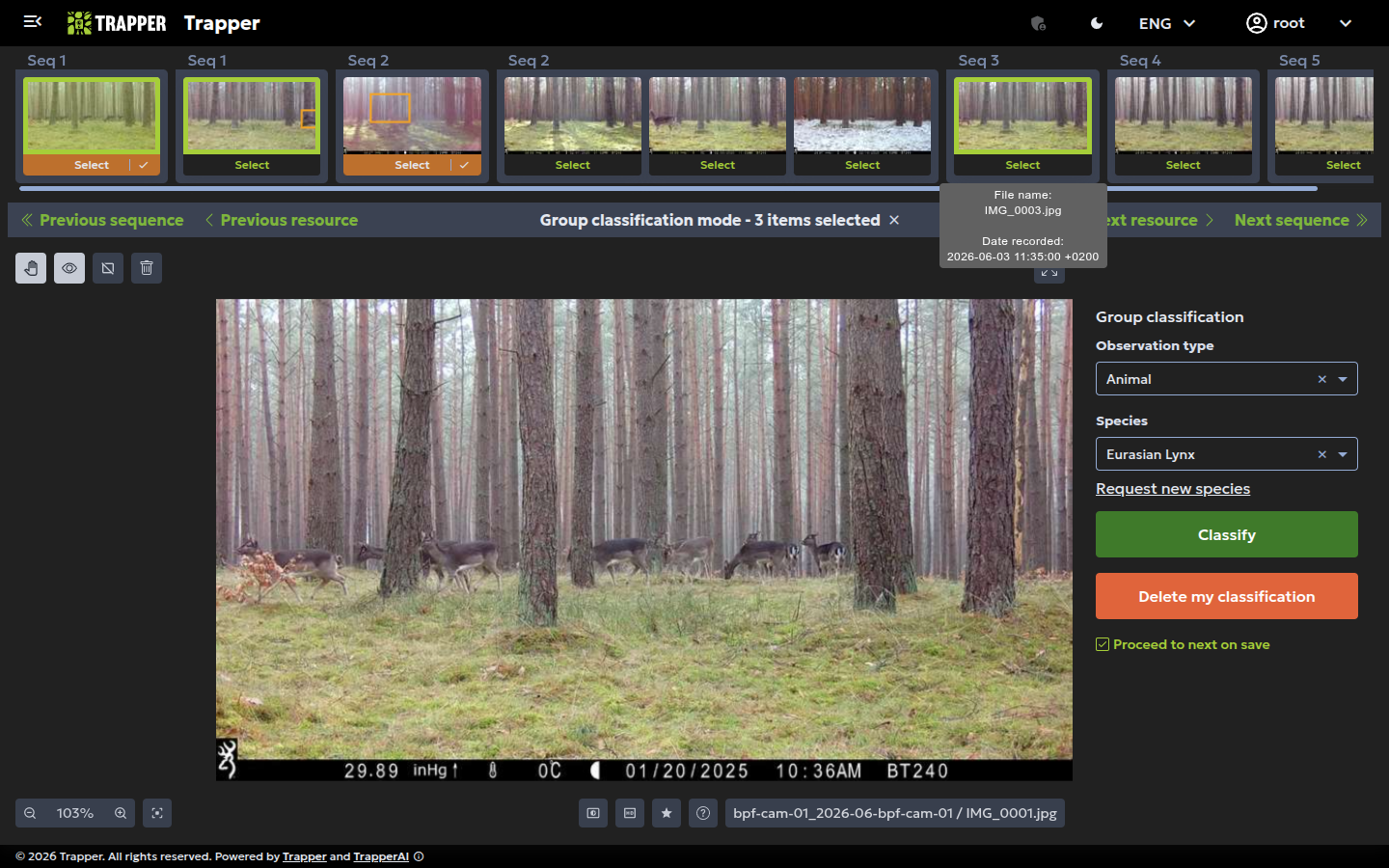Zoom out with the minus magnifier
This screenshot has height=868, width=1389.
point(30,813)
